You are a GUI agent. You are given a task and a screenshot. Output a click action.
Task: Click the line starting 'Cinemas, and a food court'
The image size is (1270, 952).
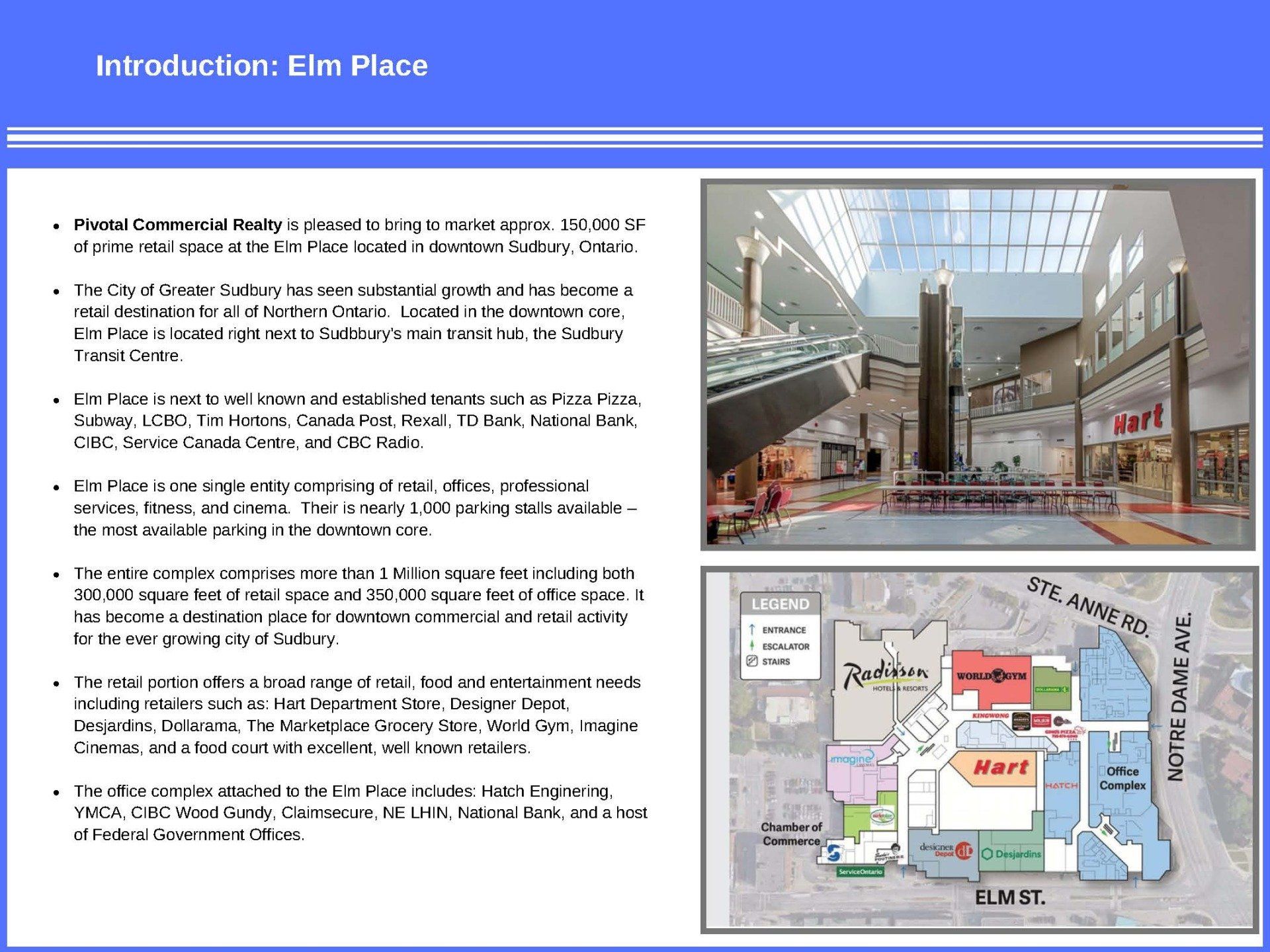302,748
